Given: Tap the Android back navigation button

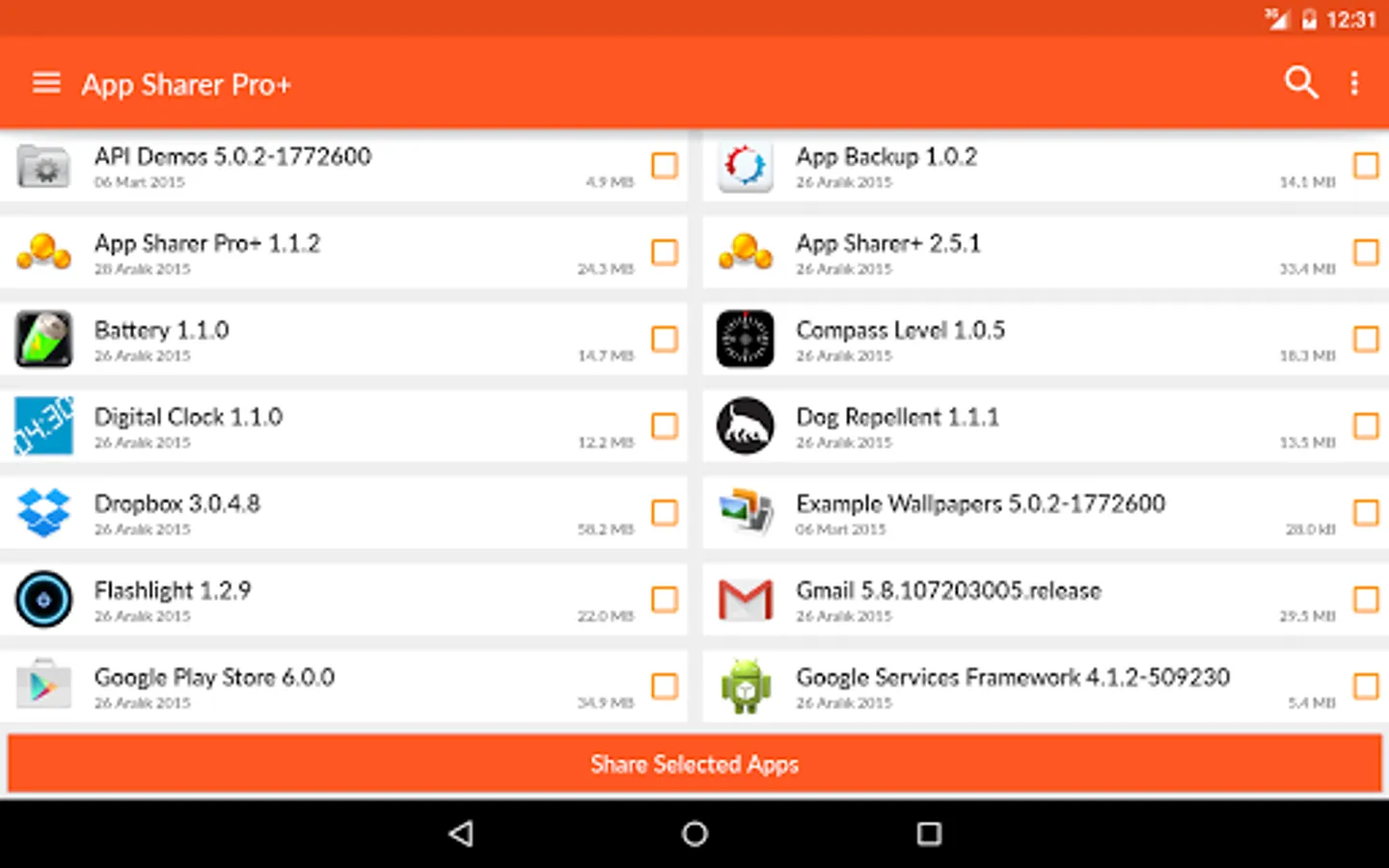Looking at the screenshot, I should [x=461, y=833].
